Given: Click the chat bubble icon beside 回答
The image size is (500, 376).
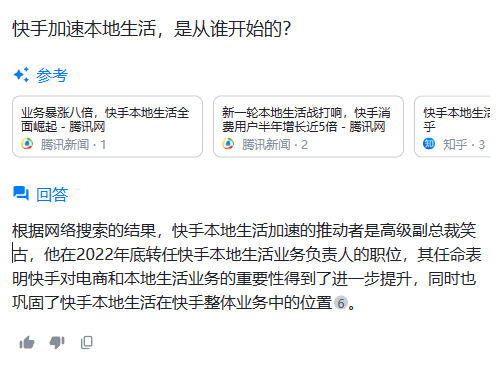Looking at the screenshot, I should click(x=21, y=193).
